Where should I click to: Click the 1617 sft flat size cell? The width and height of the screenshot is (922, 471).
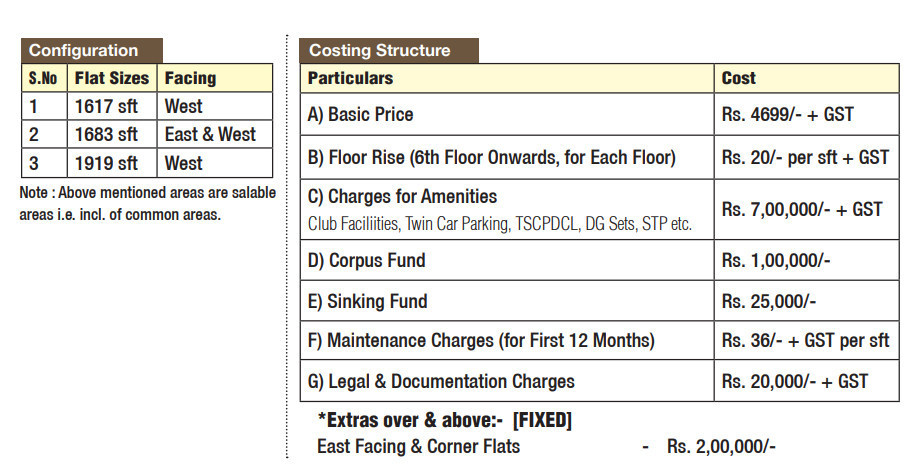[106, 106]
